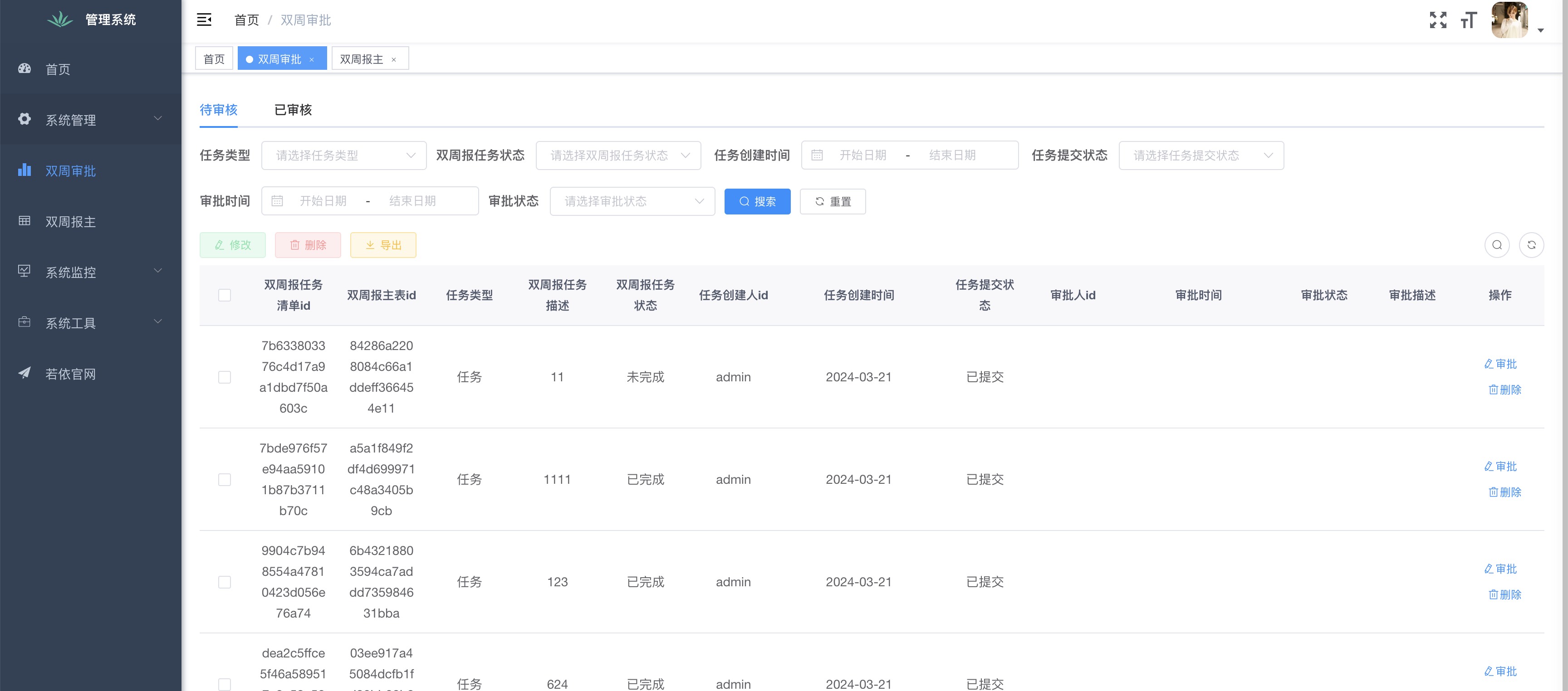This screenshot has height=691, width=1568.
Task: Select the 待审核 tab
Action: coord(219,110)
